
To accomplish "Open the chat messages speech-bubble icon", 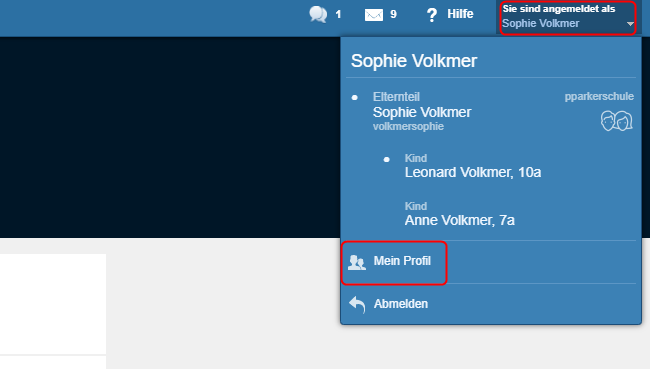I will 318,15.
